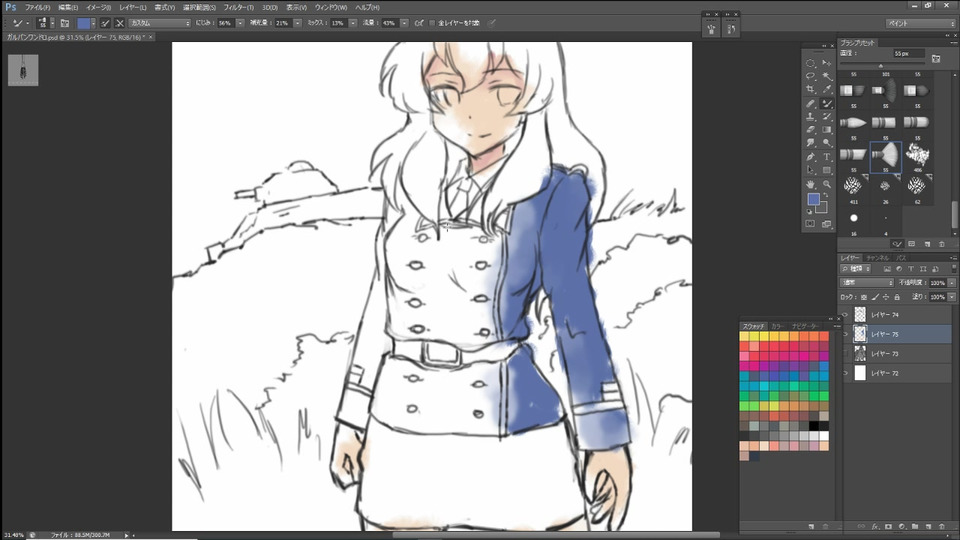Change screen mode in the toolbox

(827, 224)
